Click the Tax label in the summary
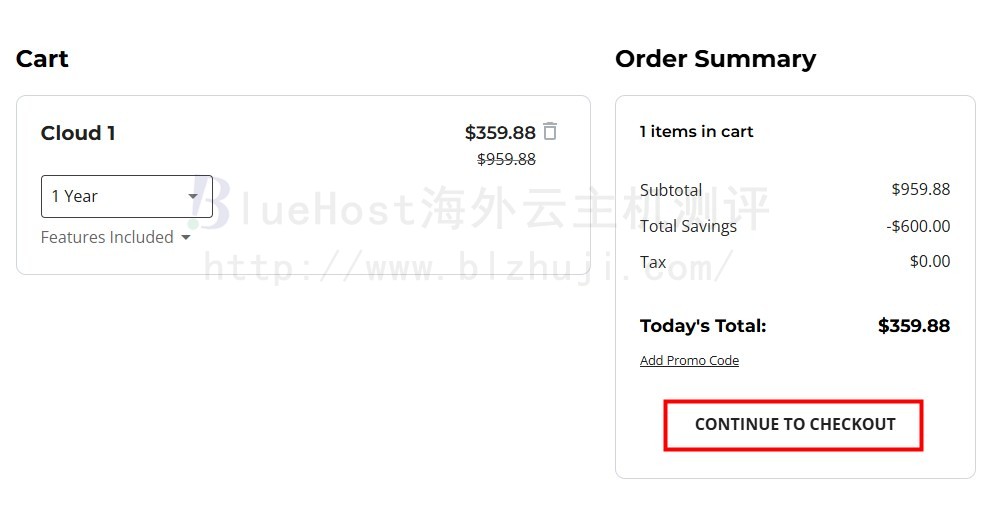This screenshot has width=998, height=515. click(653, 262)
